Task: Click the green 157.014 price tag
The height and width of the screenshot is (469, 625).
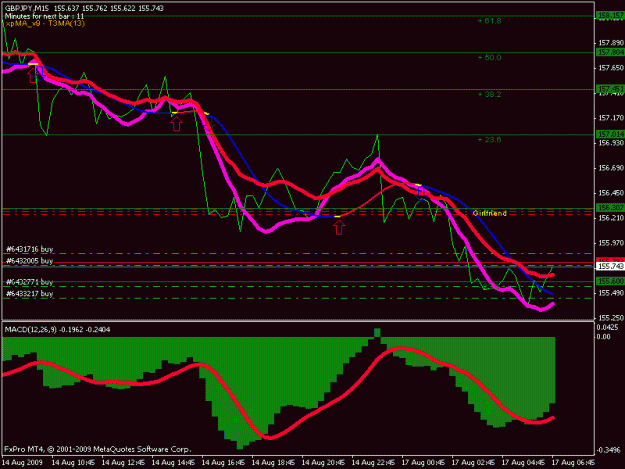Action: 611,134
